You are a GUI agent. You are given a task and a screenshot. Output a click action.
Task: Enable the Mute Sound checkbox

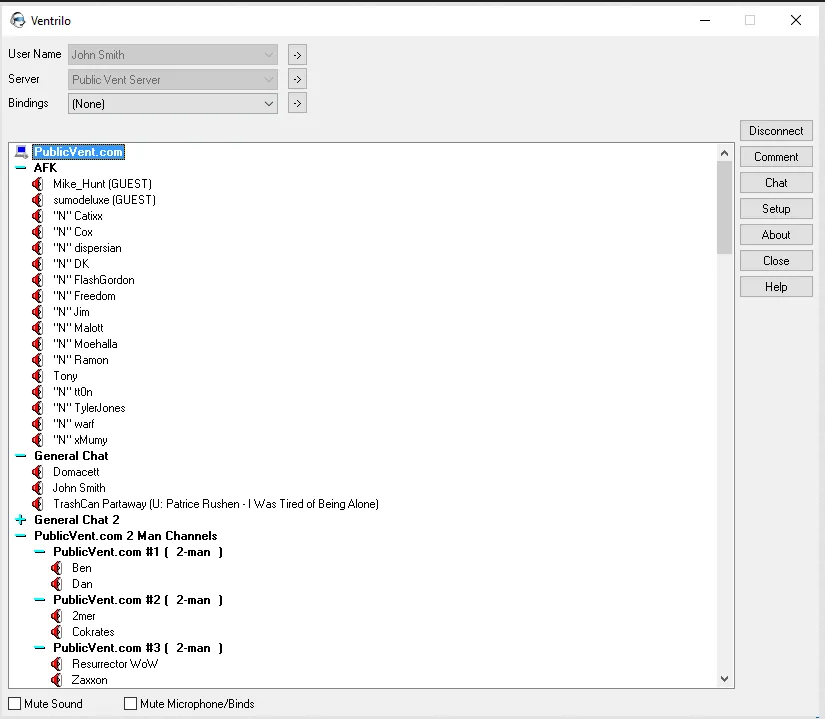15,704
